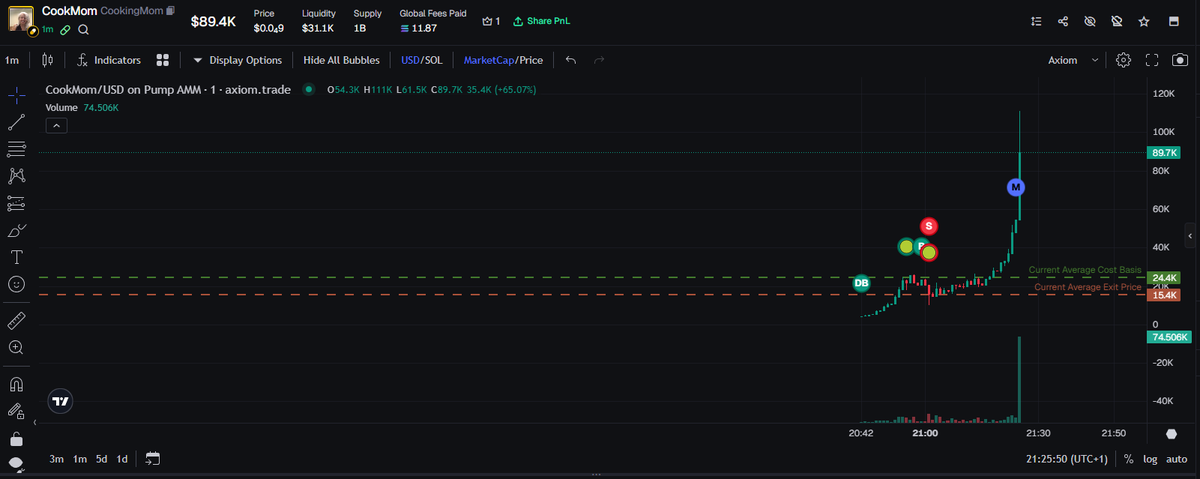Click the Current Average Cost Basis label
Screen dimensions: 1200x479
pos(1084,270)
